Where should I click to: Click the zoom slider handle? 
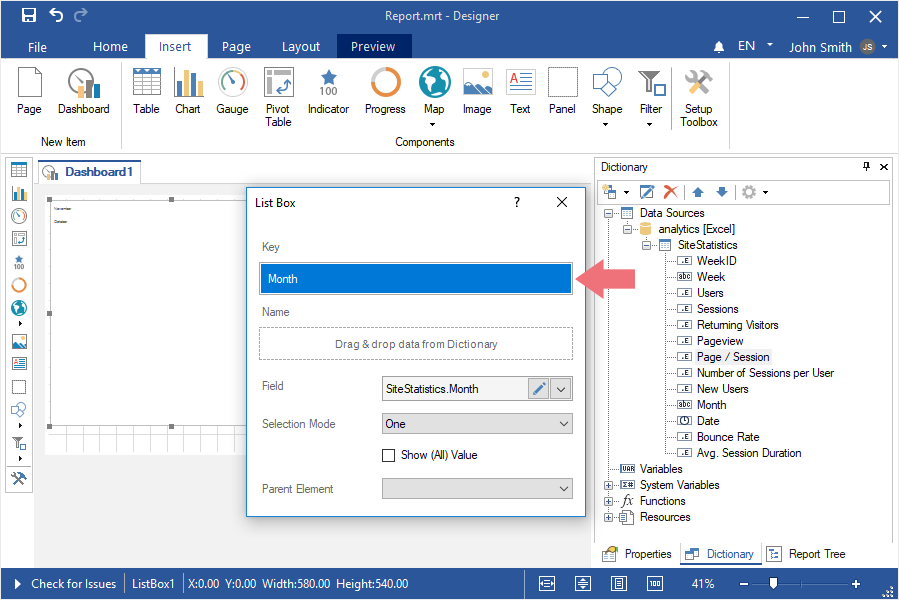773,584
